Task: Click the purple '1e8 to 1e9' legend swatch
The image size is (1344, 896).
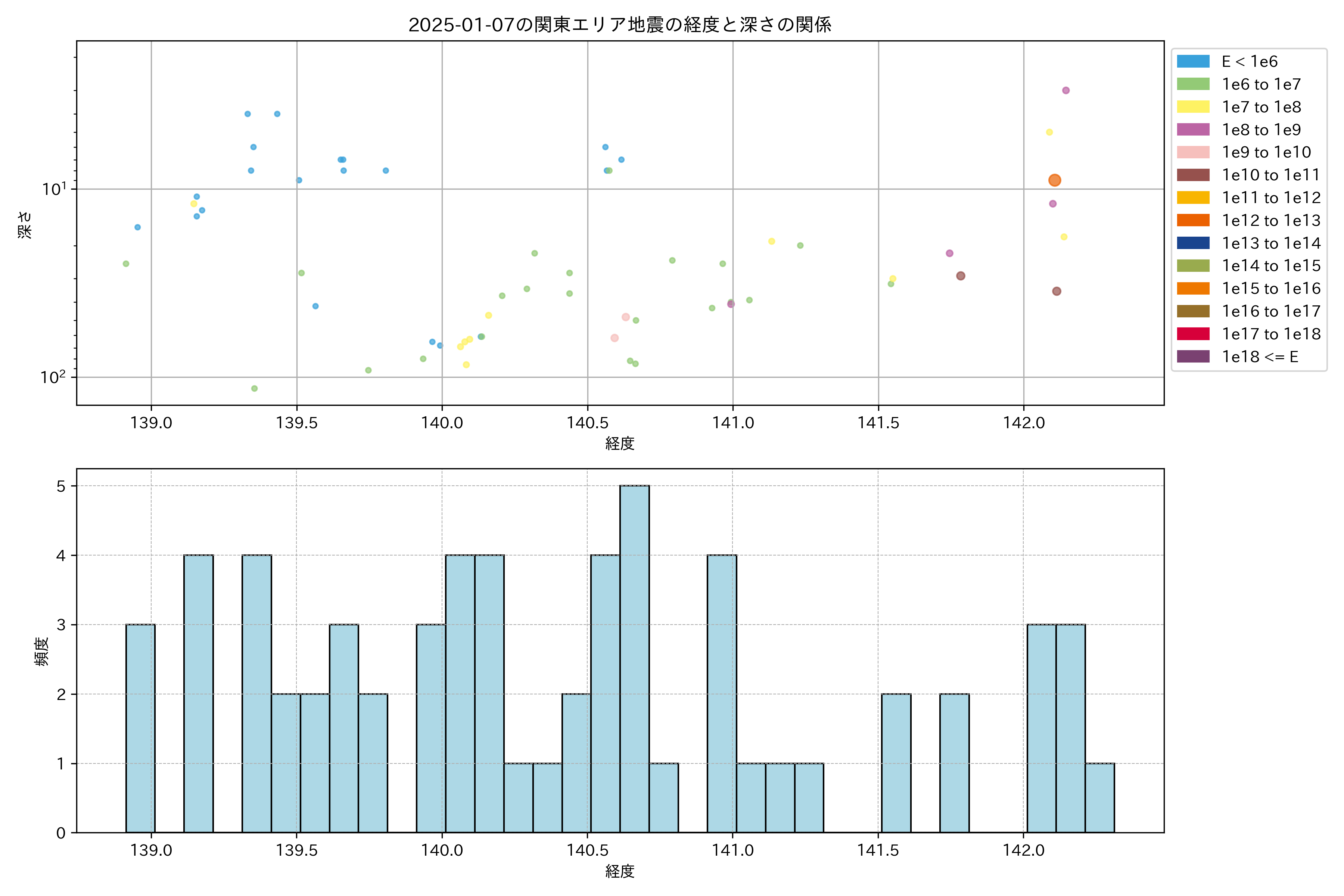Action: tap(1192, 130)
